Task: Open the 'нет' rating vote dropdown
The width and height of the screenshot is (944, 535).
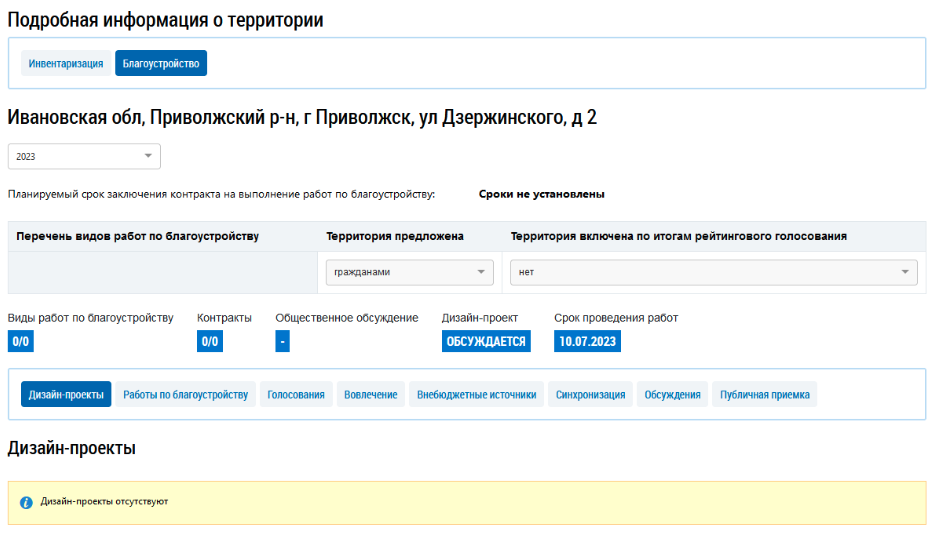Action: tap(713, 272)
